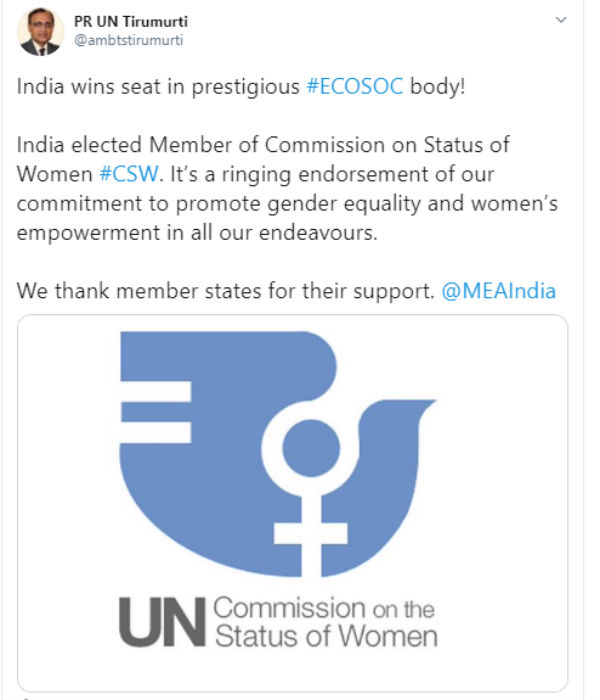
Task: Click the 'ringing endorsement of our' text
Action: (x=358, y=174)
